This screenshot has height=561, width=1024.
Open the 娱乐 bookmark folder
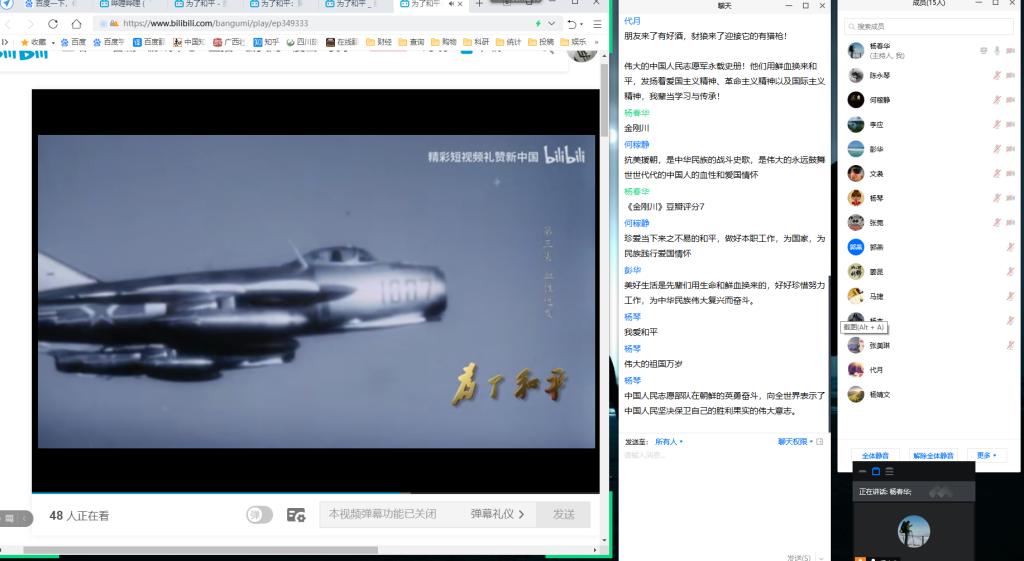pos(573,42)
